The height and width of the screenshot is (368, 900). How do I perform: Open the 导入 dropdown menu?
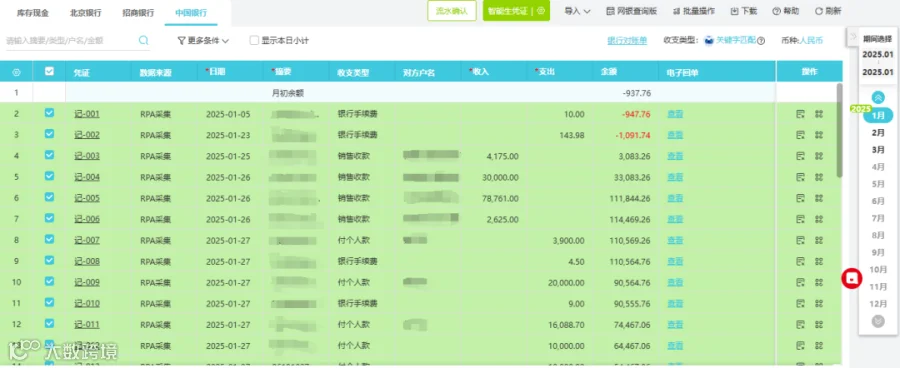[x=577, y=11]
